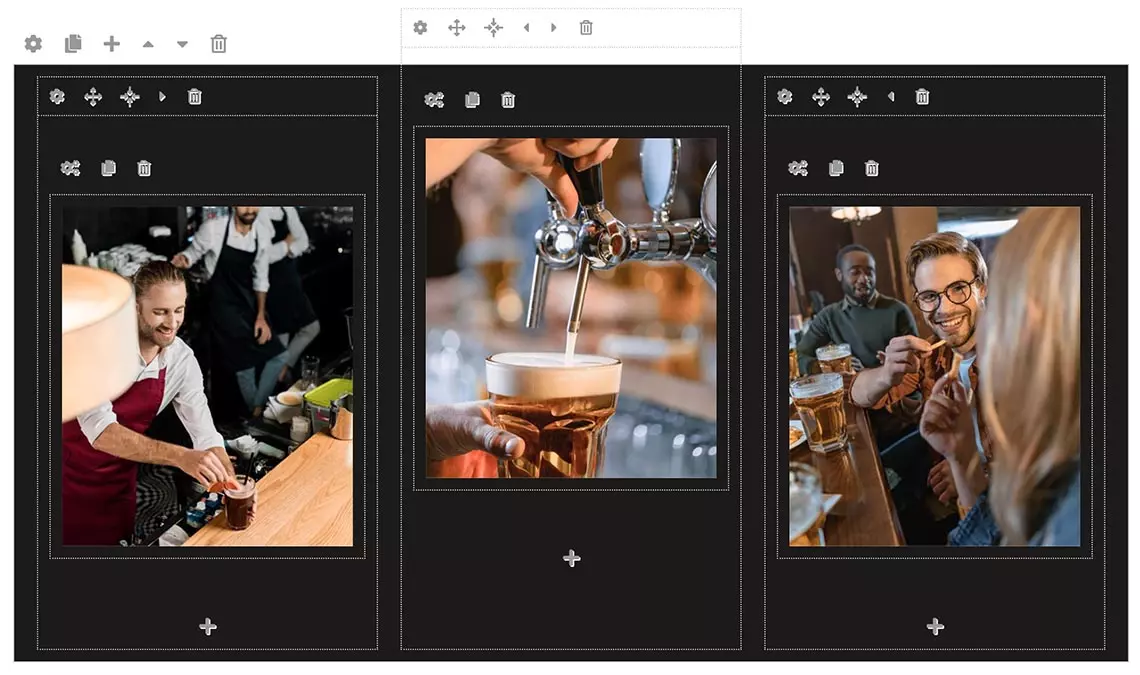Open settings for the friends photo module
Image resolution: width=1140 pixels, height=675 pixels.
click(x=796, y=167)
